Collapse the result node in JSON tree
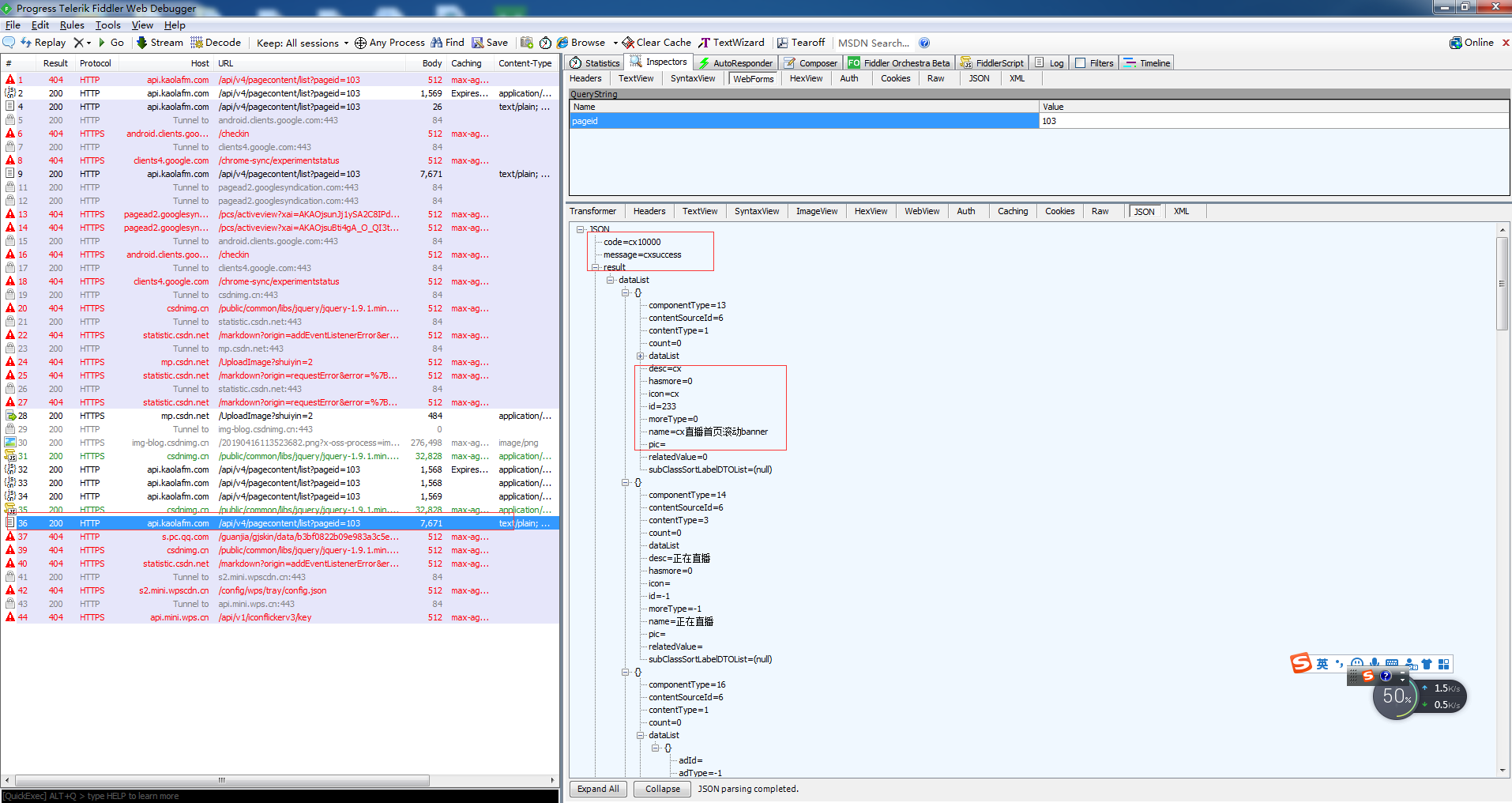This screenshot has height=803, width=1512. (x=596, y=267)
